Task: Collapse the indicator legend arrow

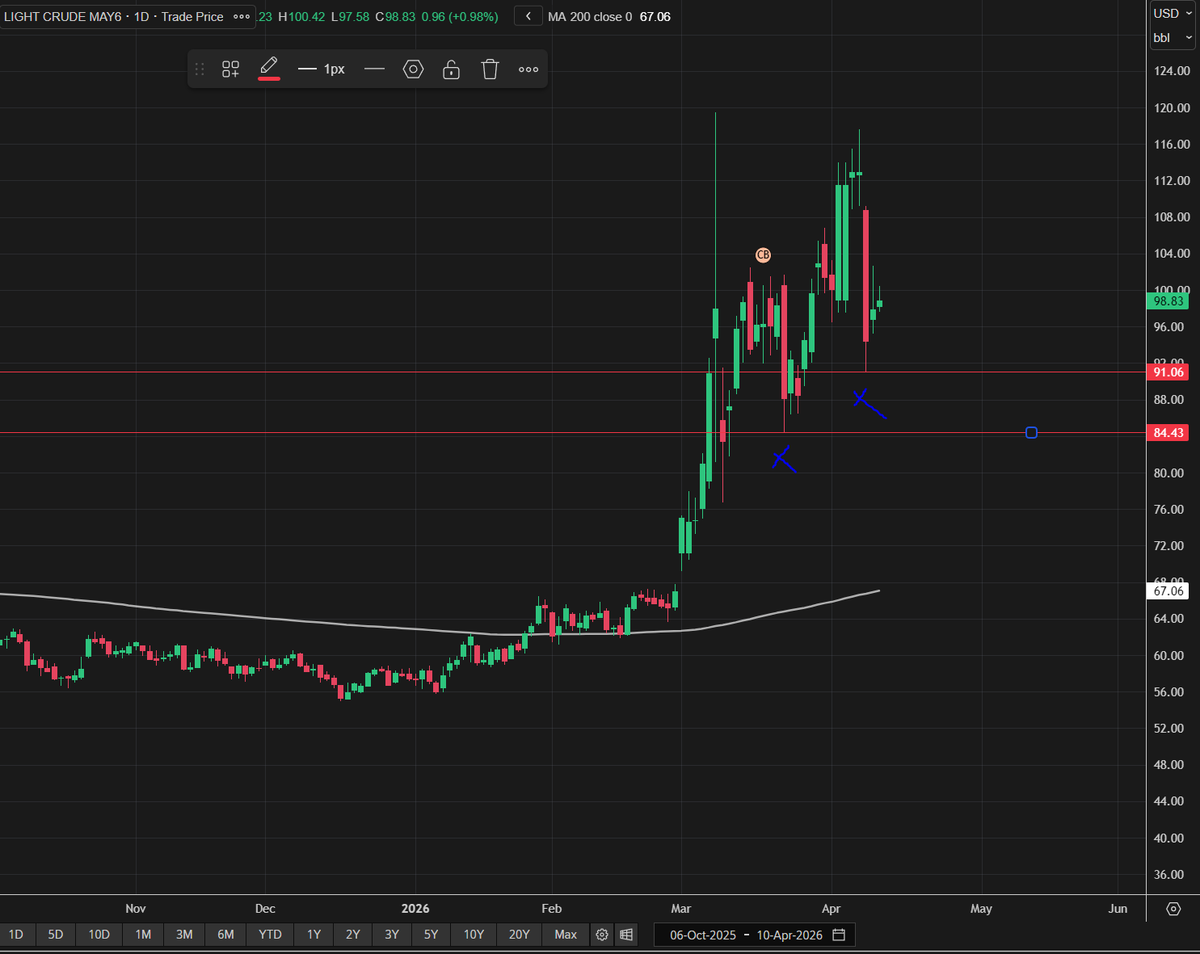Action: pos(529,16)
